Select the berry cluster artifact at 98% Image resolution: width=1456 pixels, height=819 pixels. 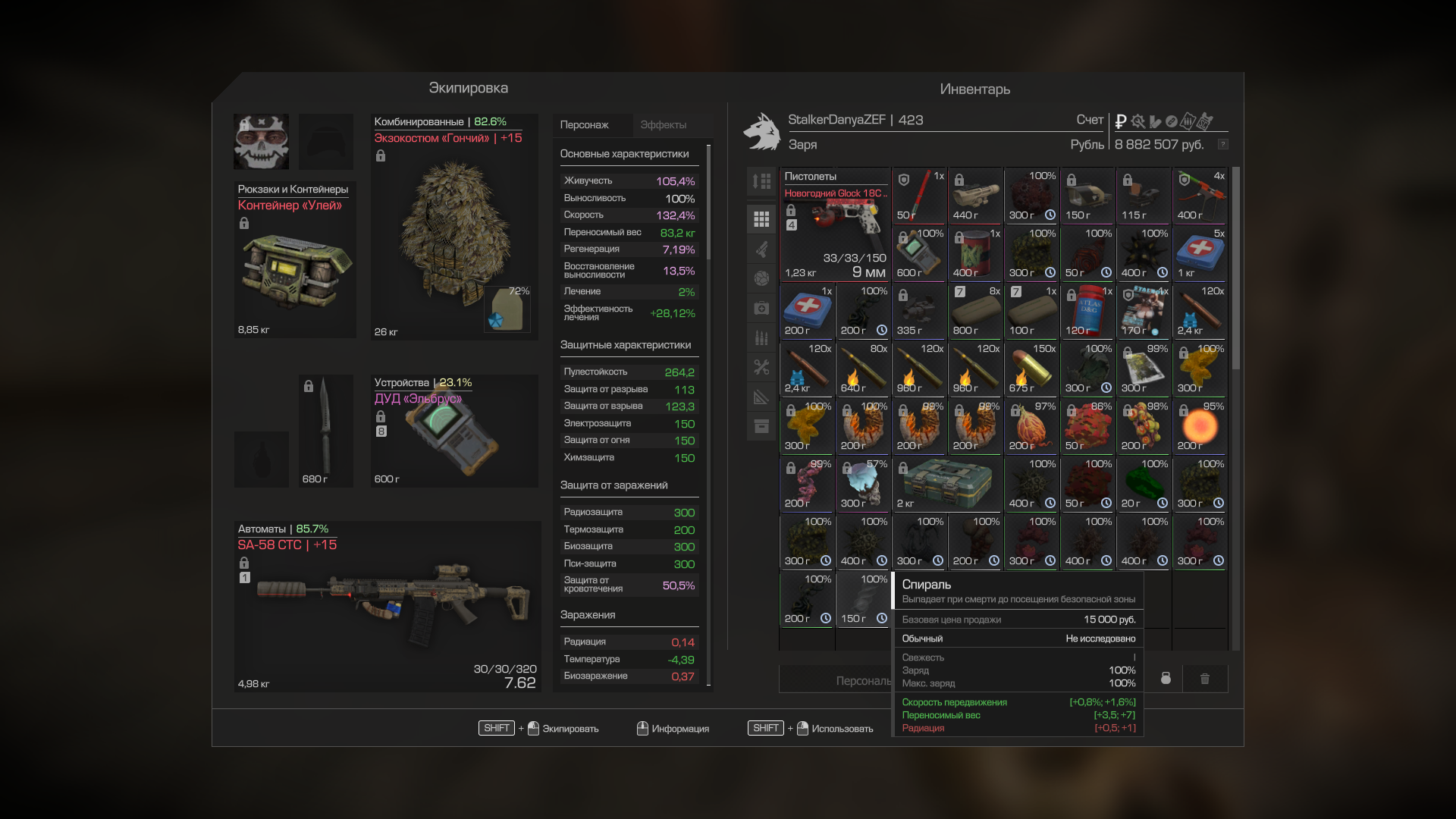[1144, 426]
